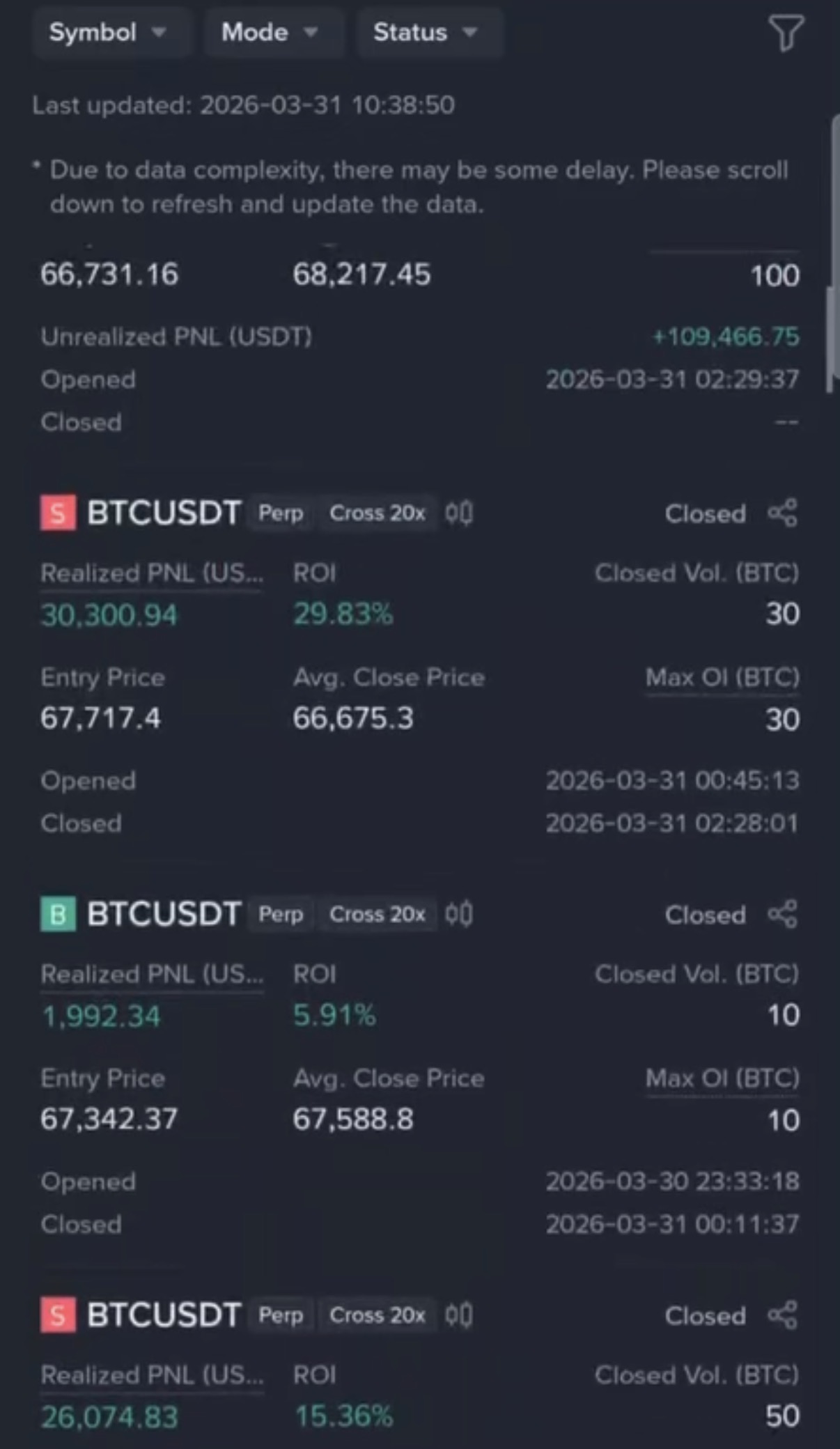Tap Max OI (BTC) label above value 10
Image resolution: width=840 pixels, height=1449 pixels.
[x=722, y=1078]
